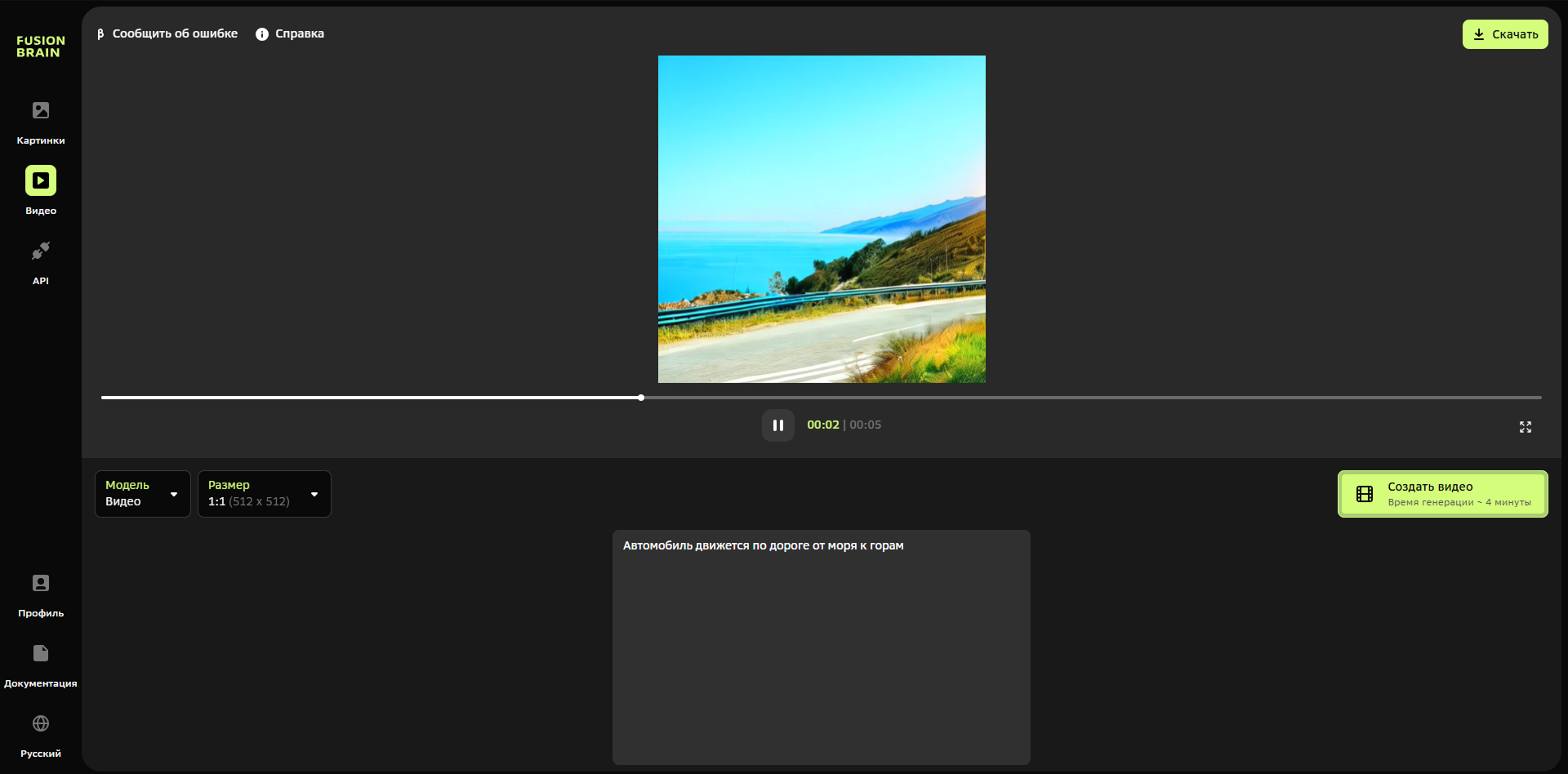Click the Создать видео button

point(1442,494)
